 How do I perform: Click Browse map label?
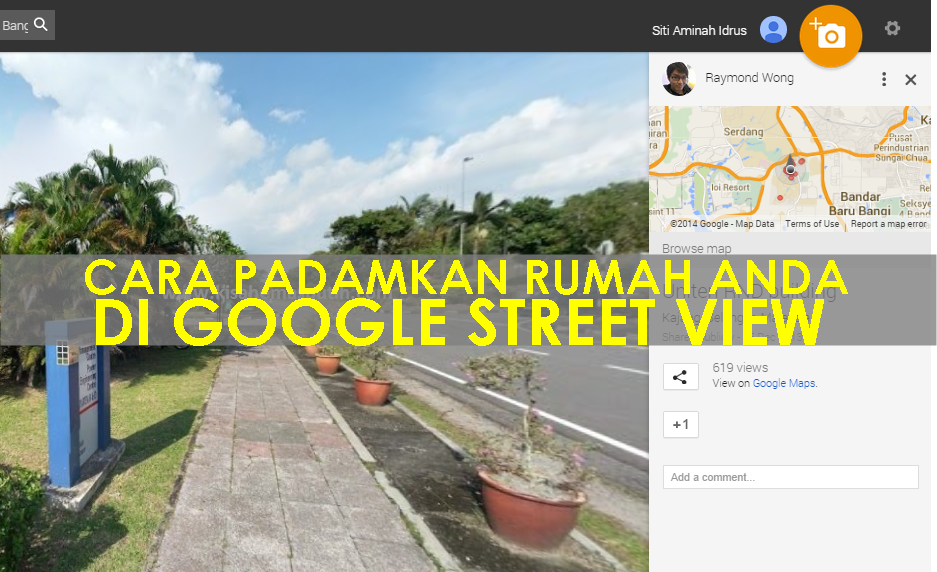point(696,248)
